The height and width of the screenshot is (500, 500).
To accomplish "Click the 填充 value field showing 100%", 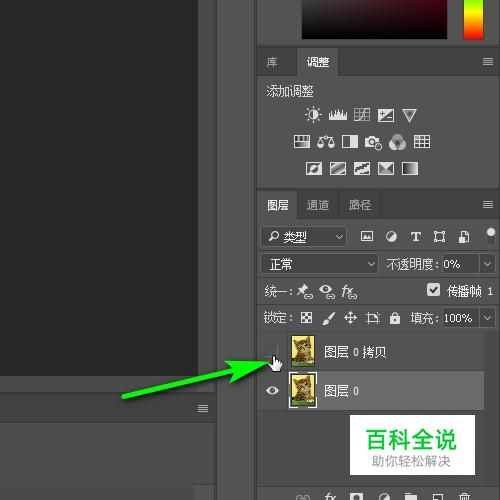I will tap(461, 318).
